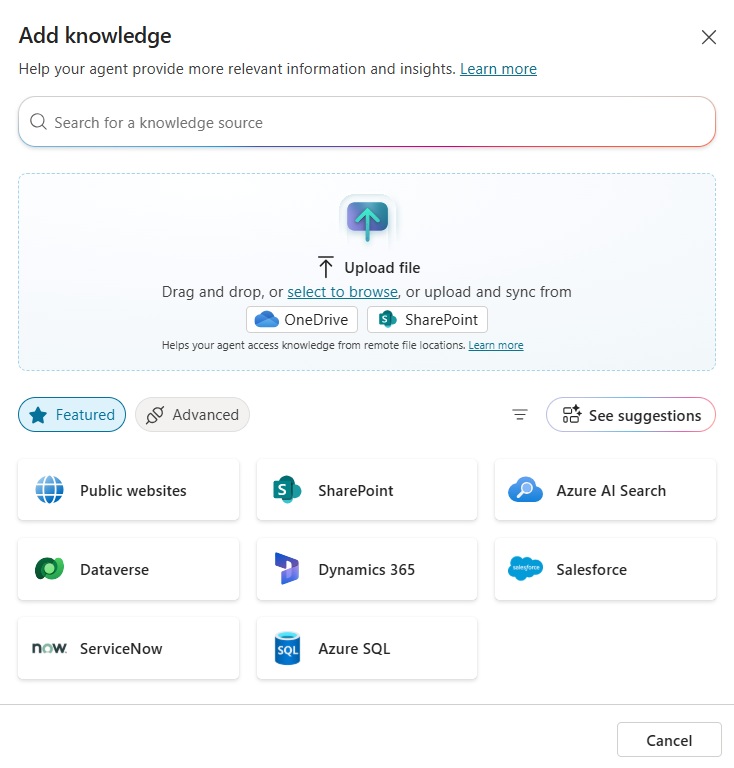Click the upload arrow illustration
This screenshot has height=768, width=734.
(x=367, y=218)
